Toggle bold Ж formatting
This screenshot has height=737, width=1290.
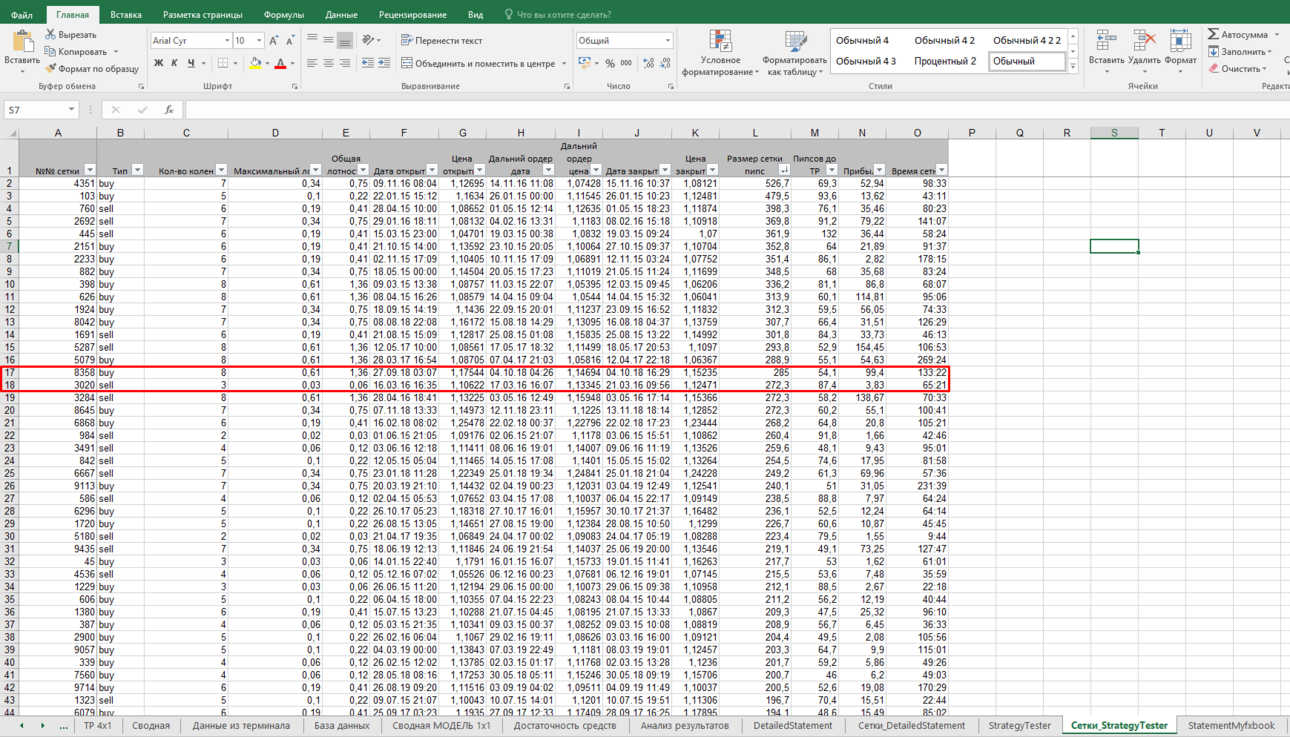(x=158, y=63)
